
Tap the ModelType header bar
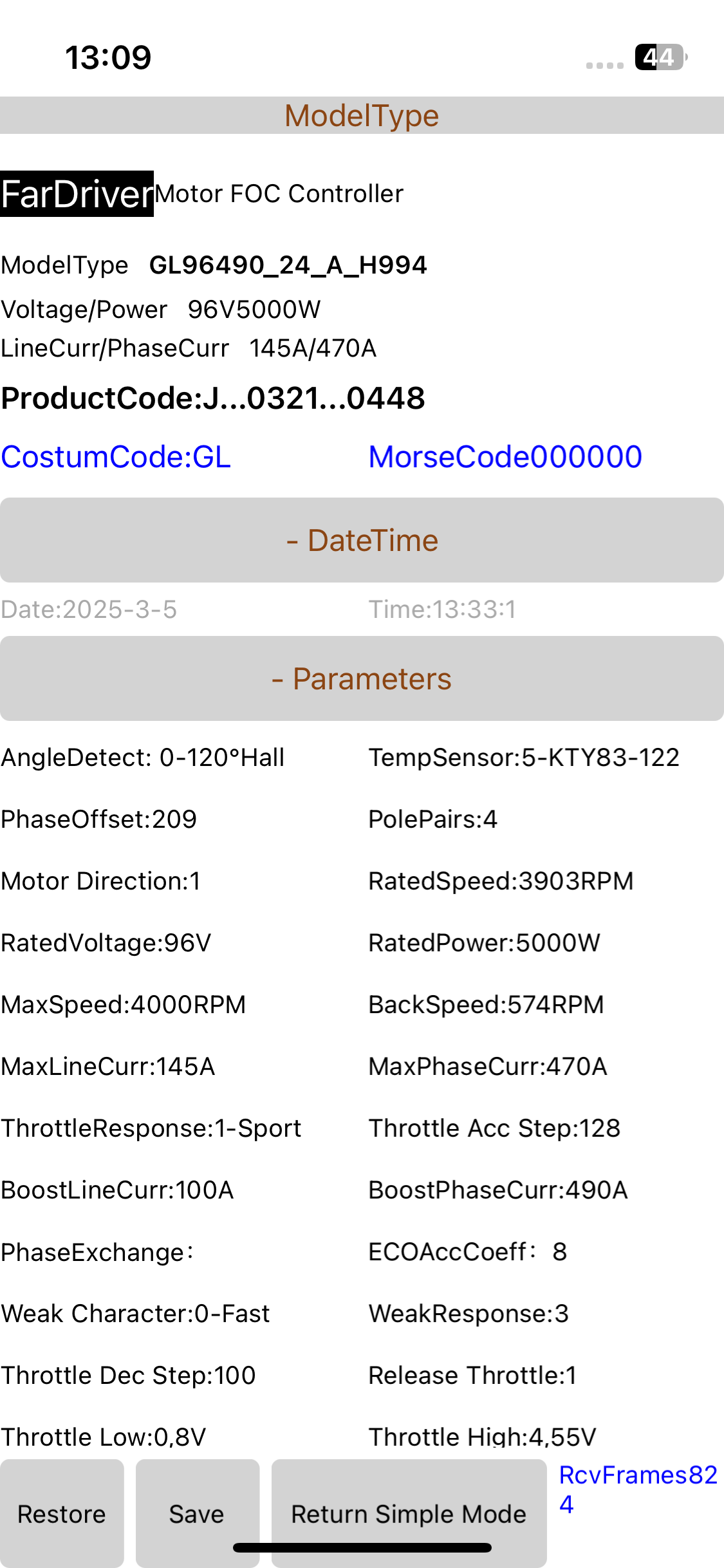[362, 116]
